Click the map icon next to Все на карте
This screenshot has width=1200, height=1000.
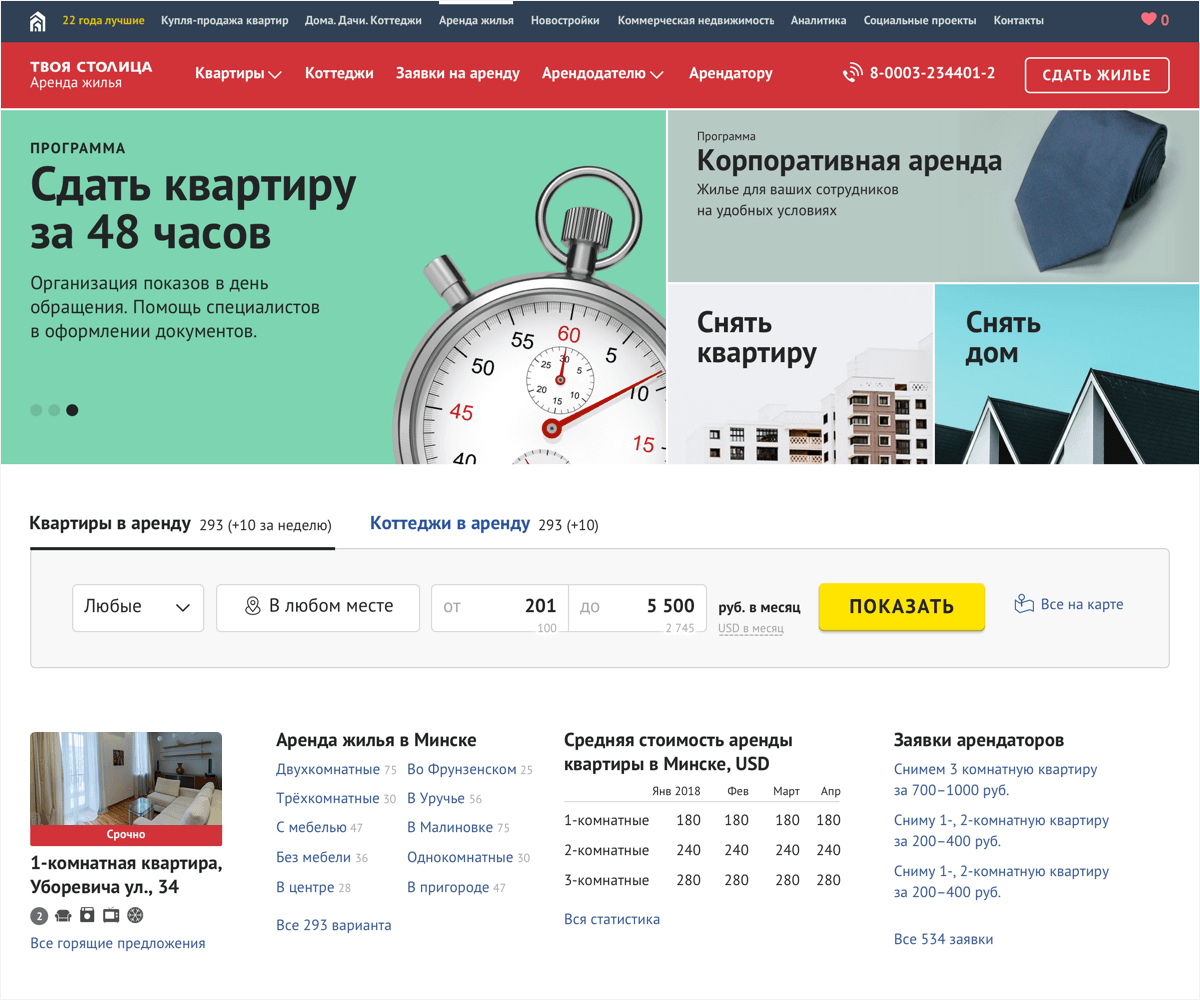click(1023, 604)
